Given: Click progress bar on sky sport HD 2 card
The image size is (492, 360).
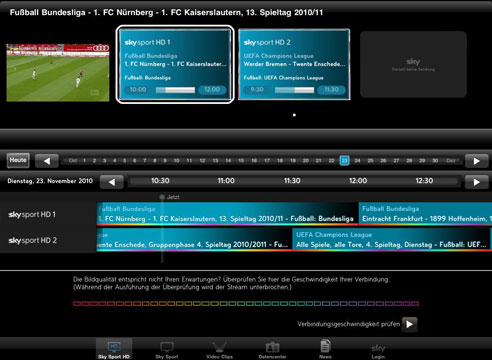Looking at the screenshot, I should pos(294,90).
